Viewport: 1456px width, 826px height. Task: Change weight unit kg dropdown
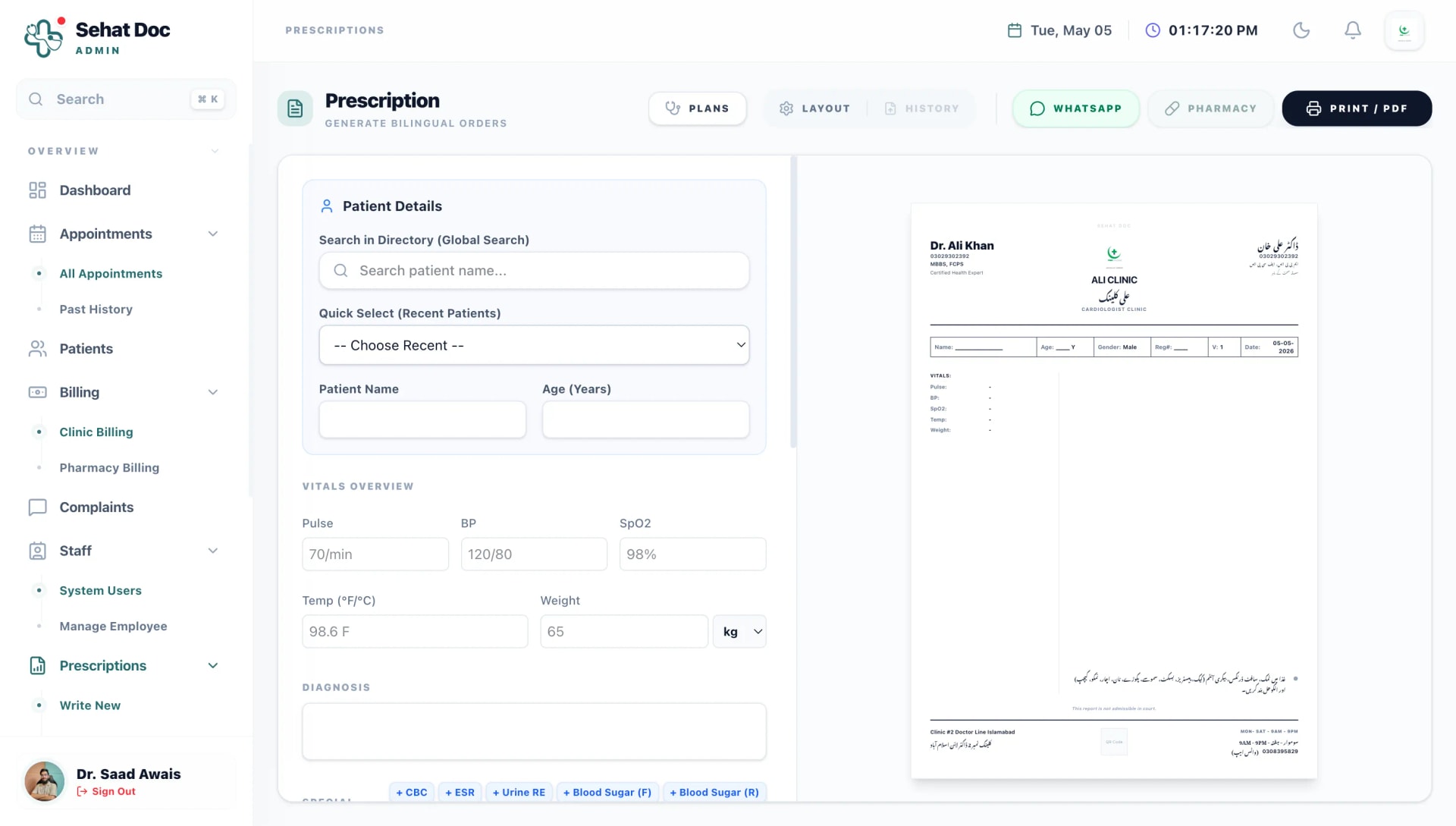pyautogui.click(x=739, y=632)
